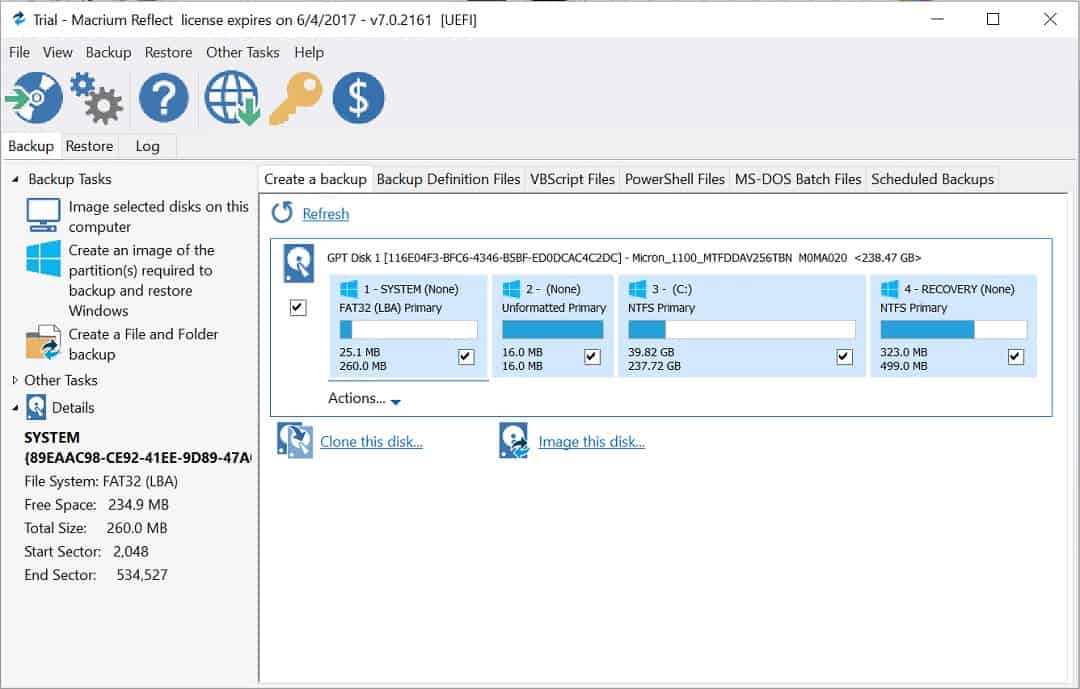Choose Image selected disks on this computer
This screenshot has width=1080, height=689.
(158, 216)
